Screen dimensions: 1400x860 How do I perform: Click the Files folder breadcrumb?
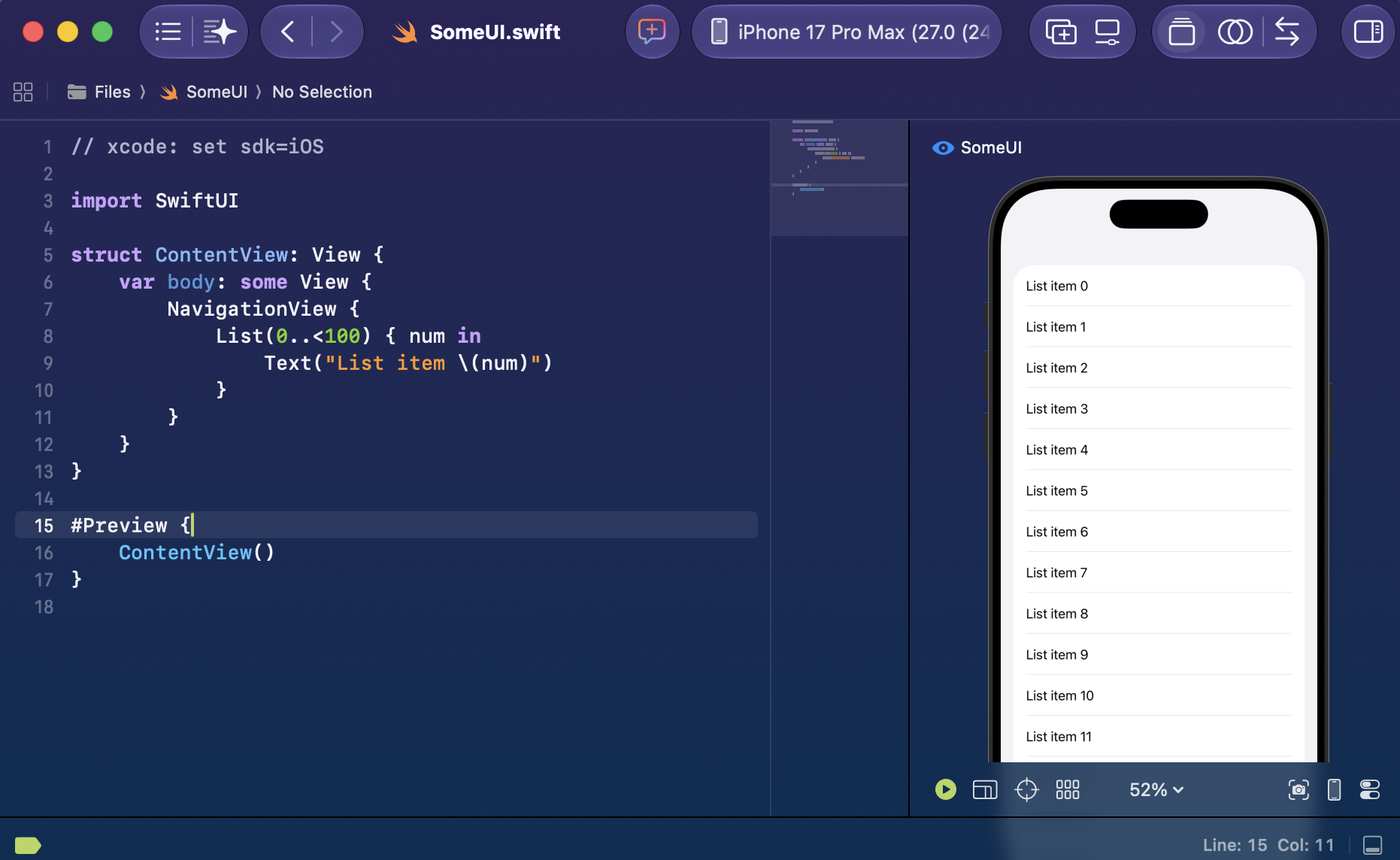(x=98, y=92)
